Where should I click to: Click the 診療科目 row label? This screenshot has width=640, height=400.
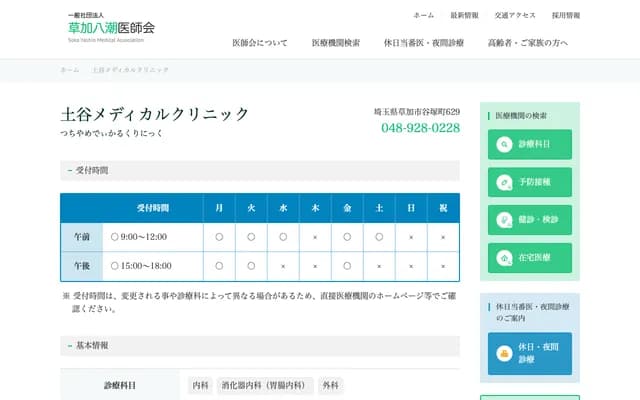(120, 385)
